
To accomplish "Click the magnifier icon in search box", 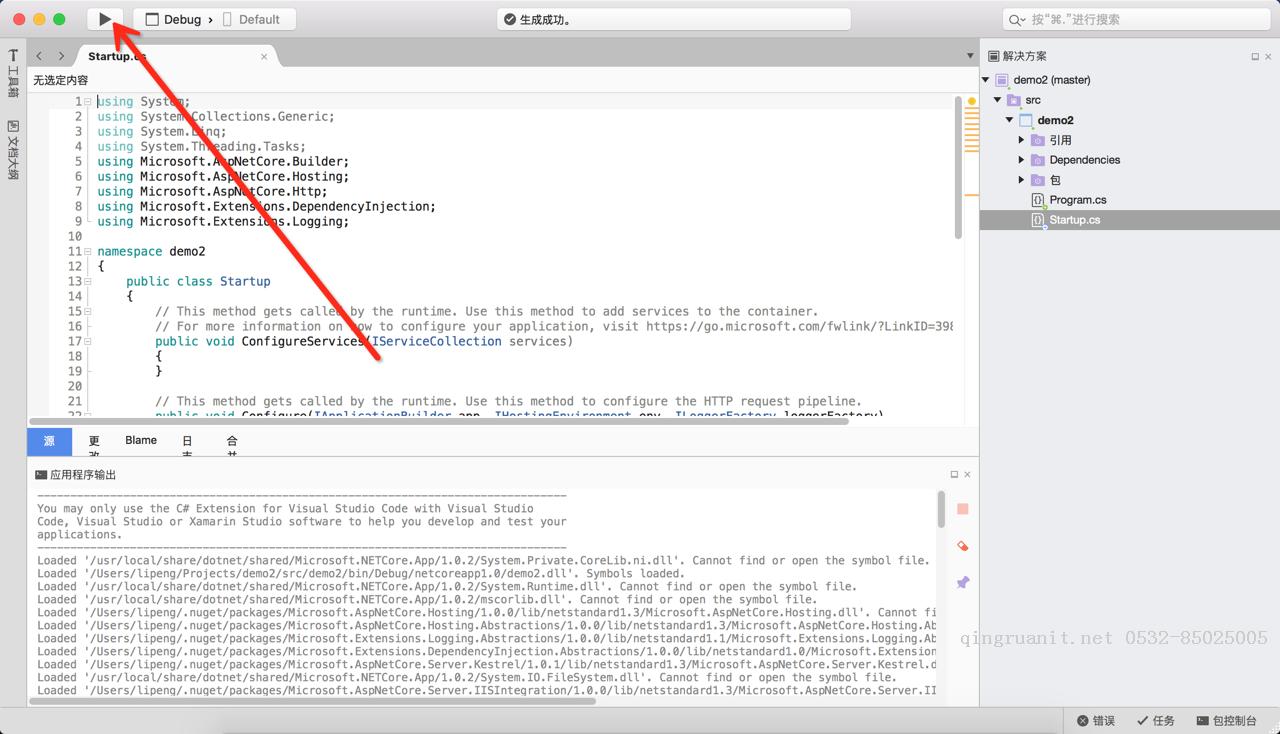I will tap(1018, 19).
